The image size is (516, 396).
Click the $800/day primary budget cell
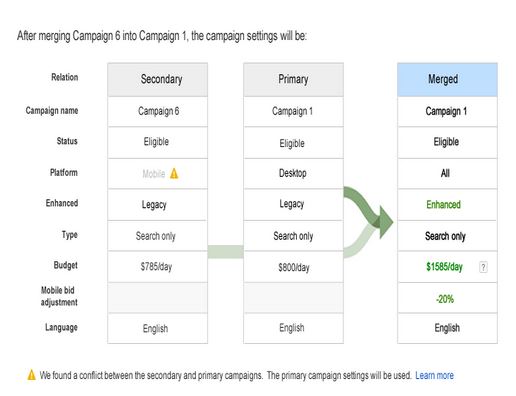click(x=293, y=267)
